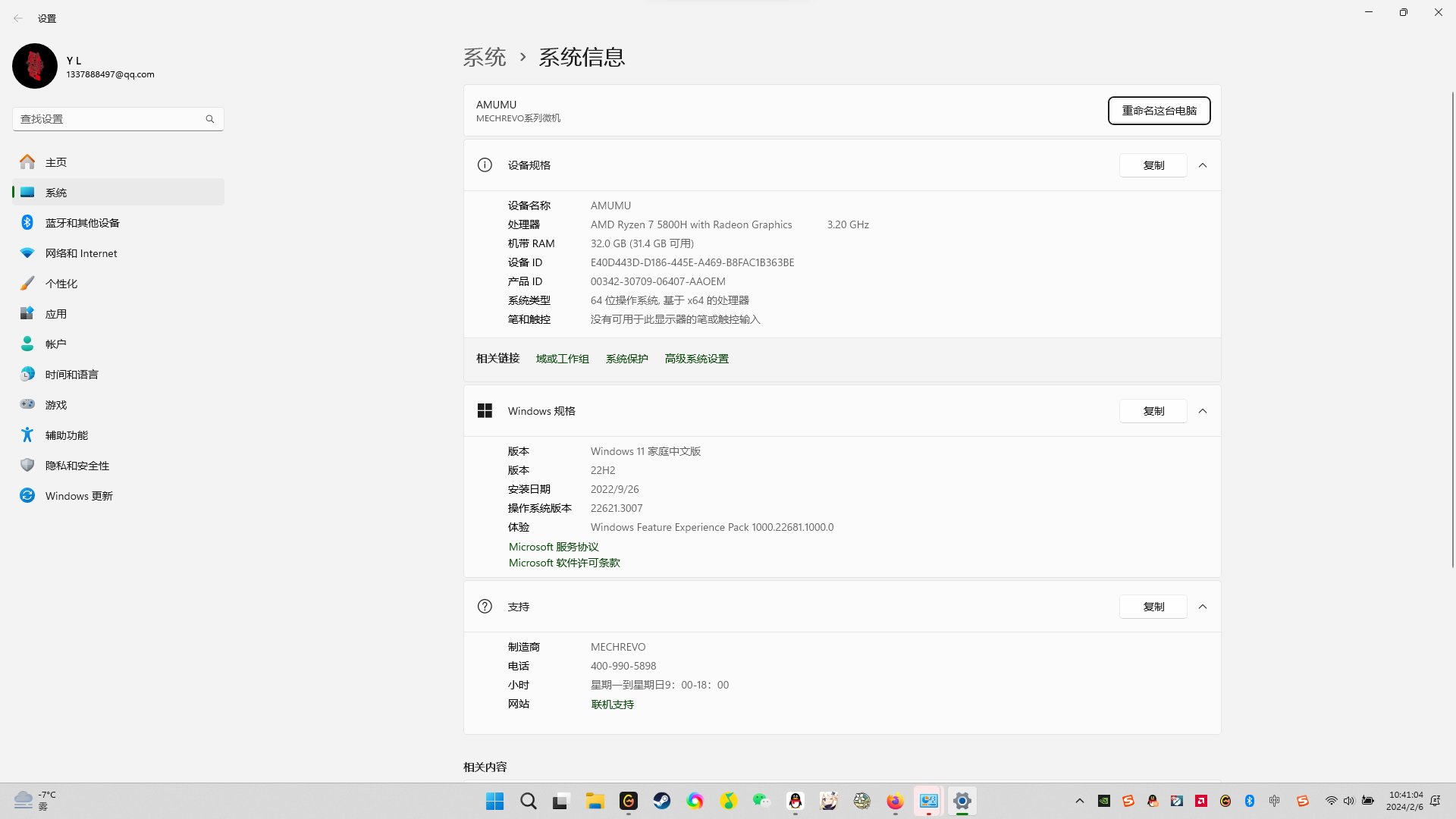Open File Explorer from the taskbar
Screen dimensions: 1456x819
point(595,801)
